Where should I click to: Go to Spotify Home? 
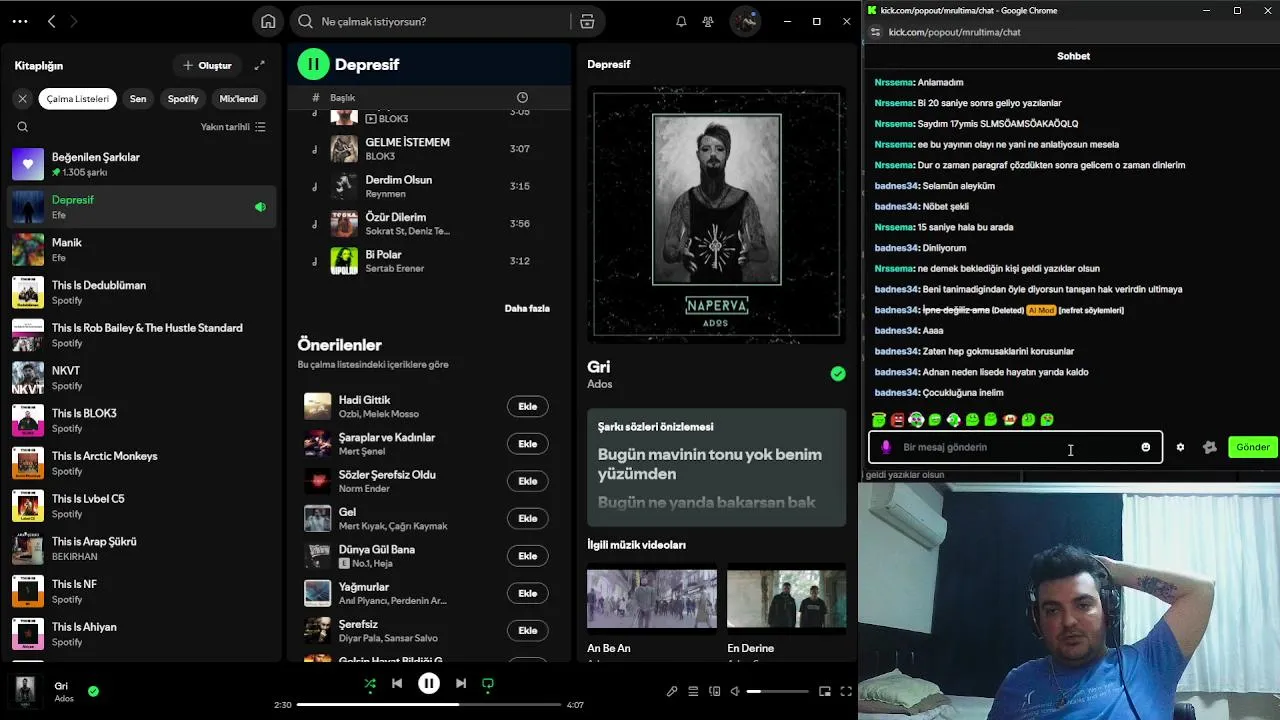point(268,21)
